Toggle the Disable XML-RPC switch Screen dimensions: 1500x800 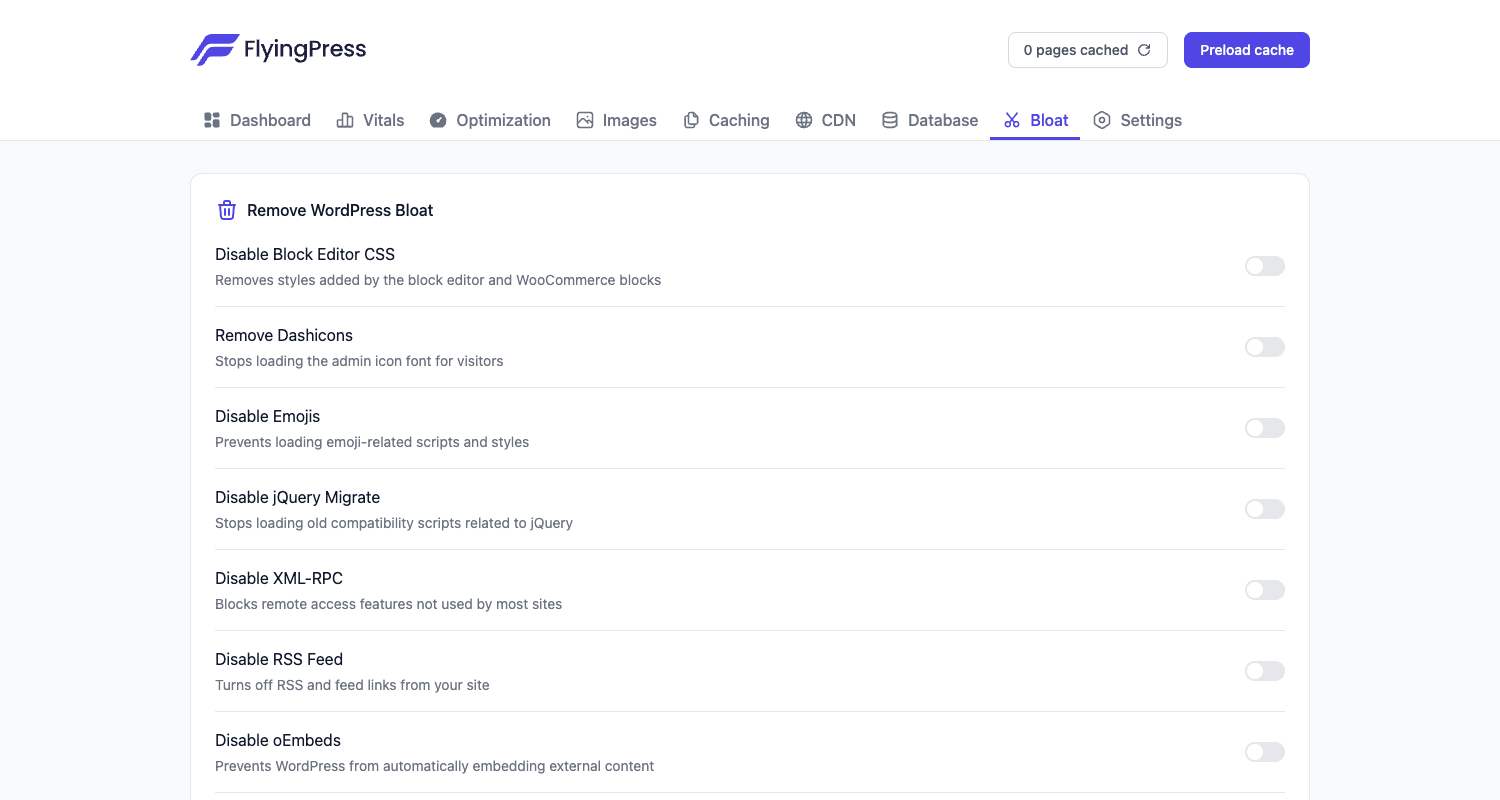point(1264,590)
